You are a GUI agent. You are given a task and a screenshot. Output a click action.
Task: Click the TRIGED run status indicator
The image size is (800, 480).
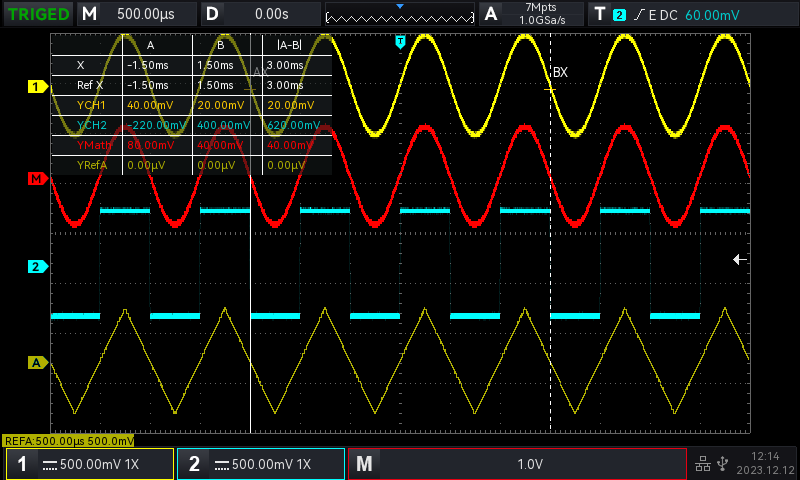[x=38, y=14]
